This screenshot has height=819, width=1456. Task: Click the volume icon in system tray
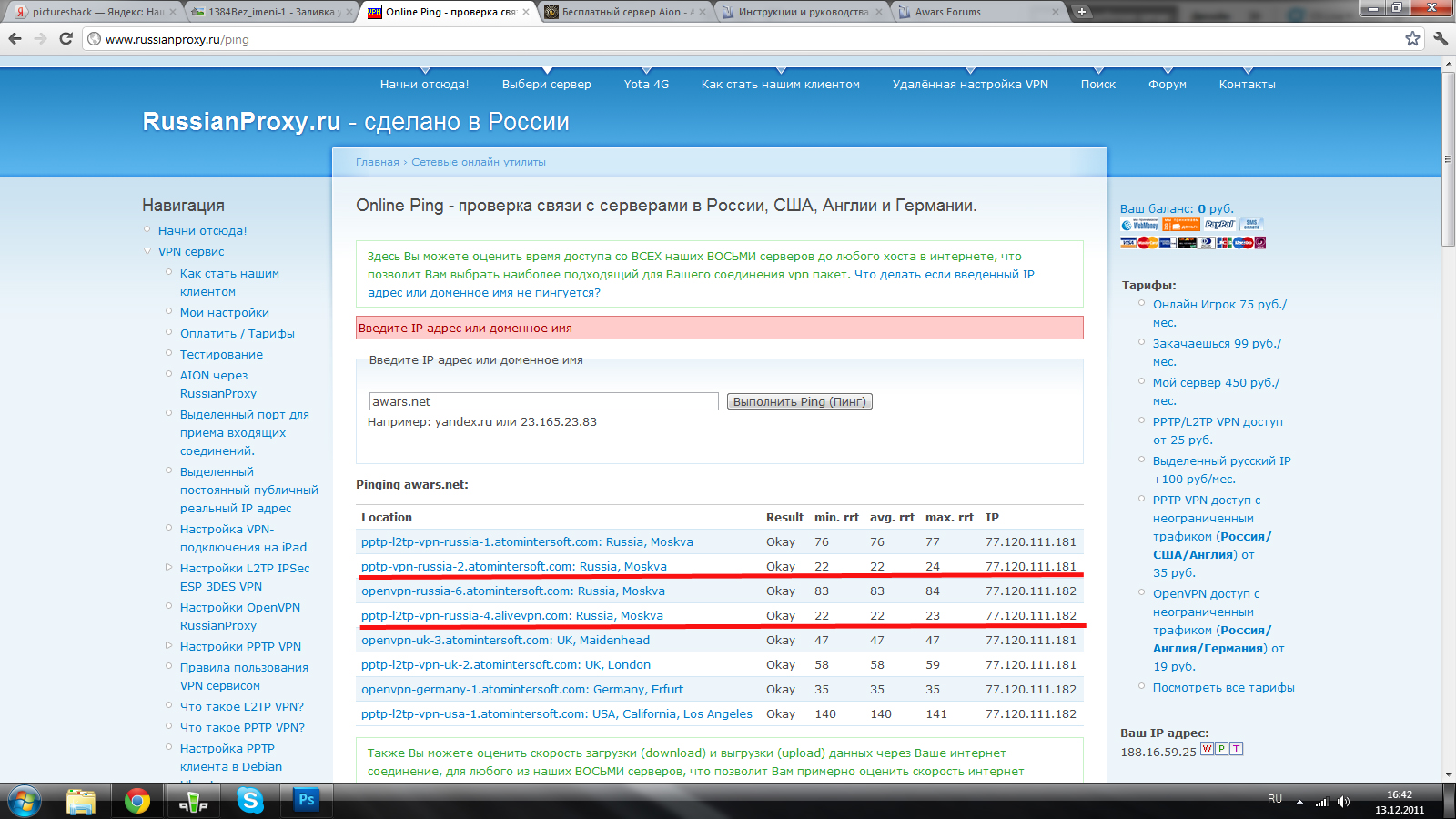point(1343,802)
